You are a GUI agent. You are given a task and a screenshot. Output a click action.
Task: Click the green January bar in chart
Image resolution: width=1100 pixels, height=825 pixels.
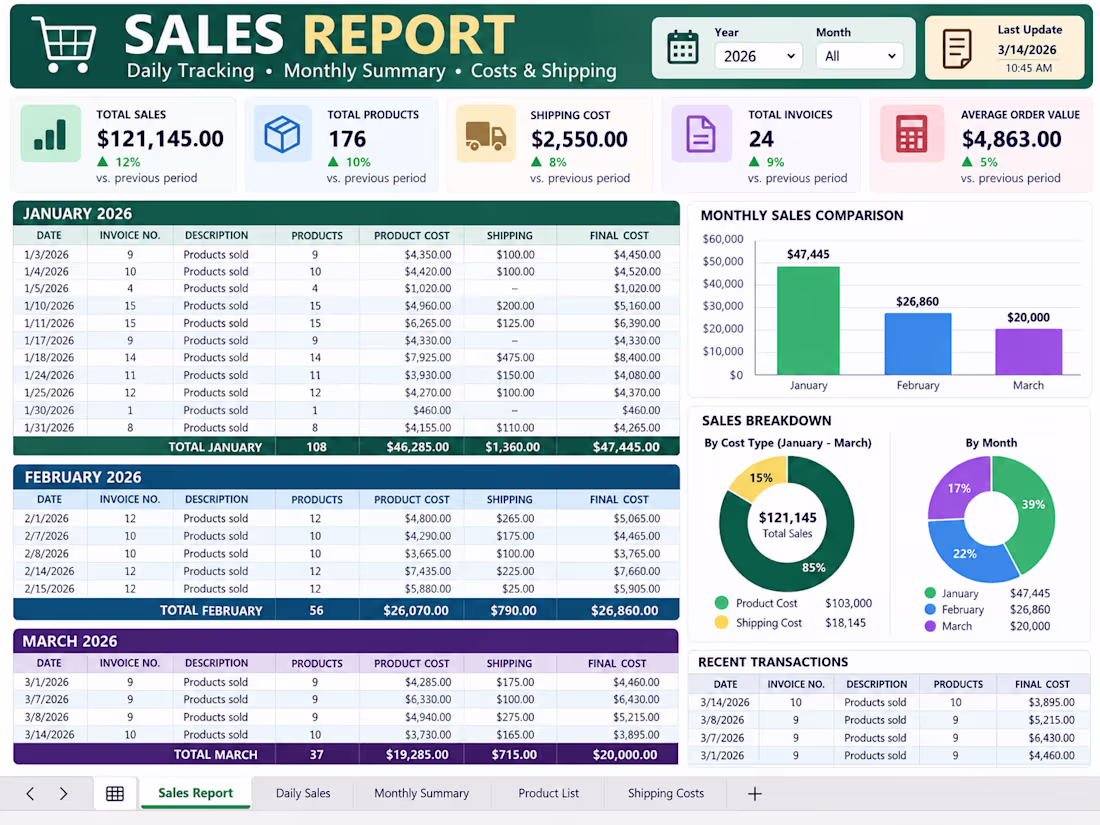[x=808, y=321]
